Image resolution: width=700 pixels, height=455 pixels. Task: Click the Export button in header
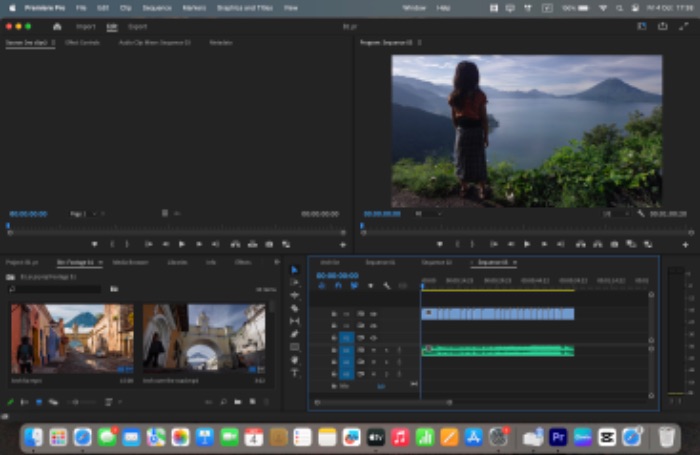(x=138, y=27)
